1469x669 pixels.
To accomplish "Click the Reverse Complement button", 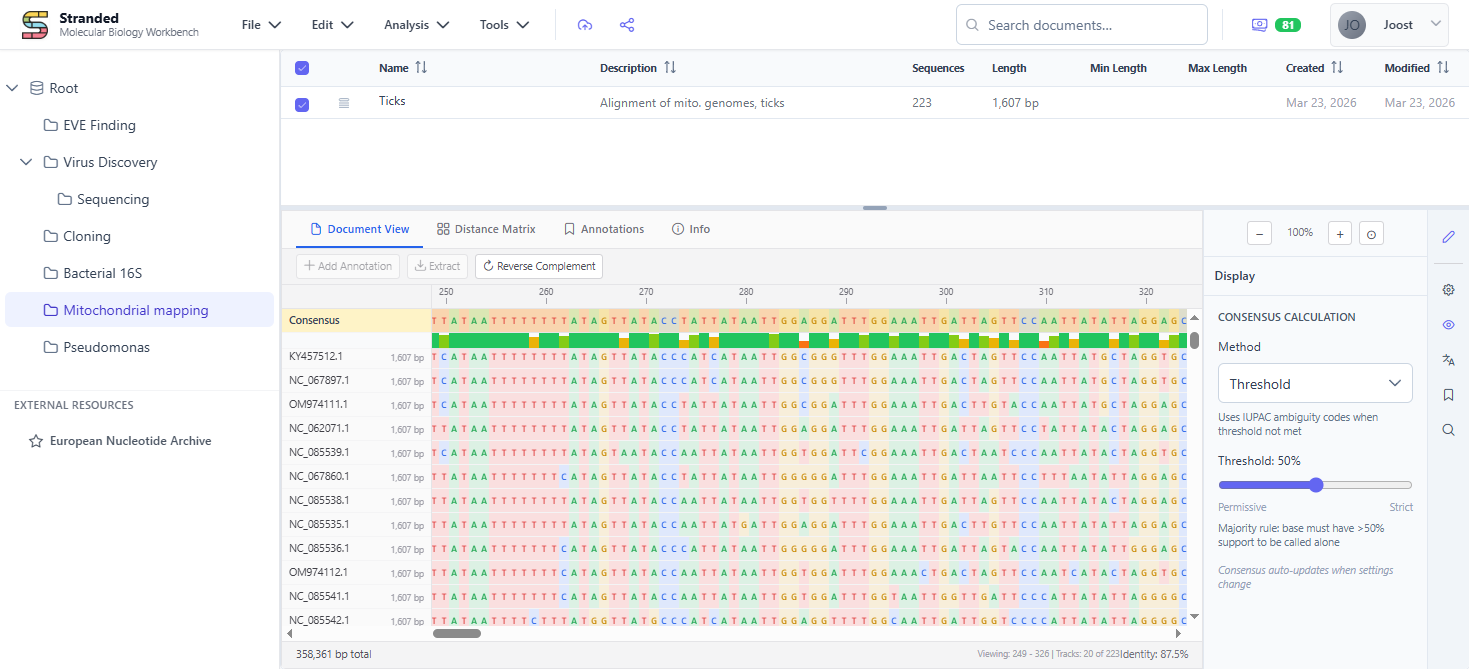I will click(x=538, y=266).
